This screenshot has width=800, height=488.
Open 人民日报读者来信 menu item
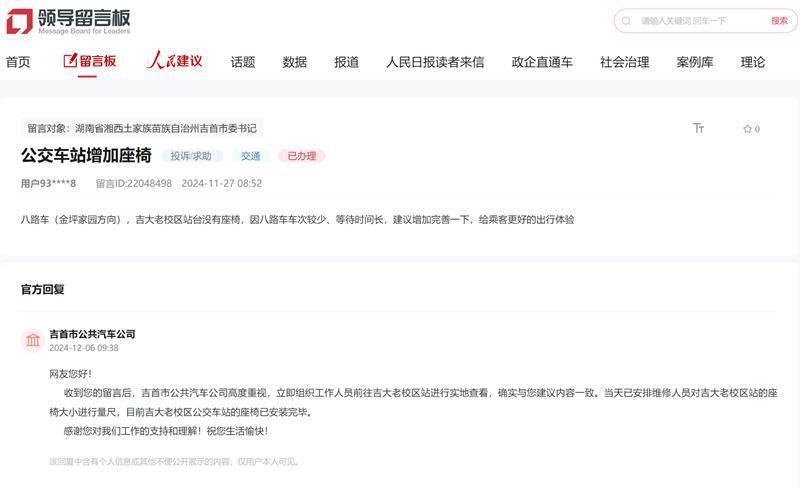coord(435,62)
